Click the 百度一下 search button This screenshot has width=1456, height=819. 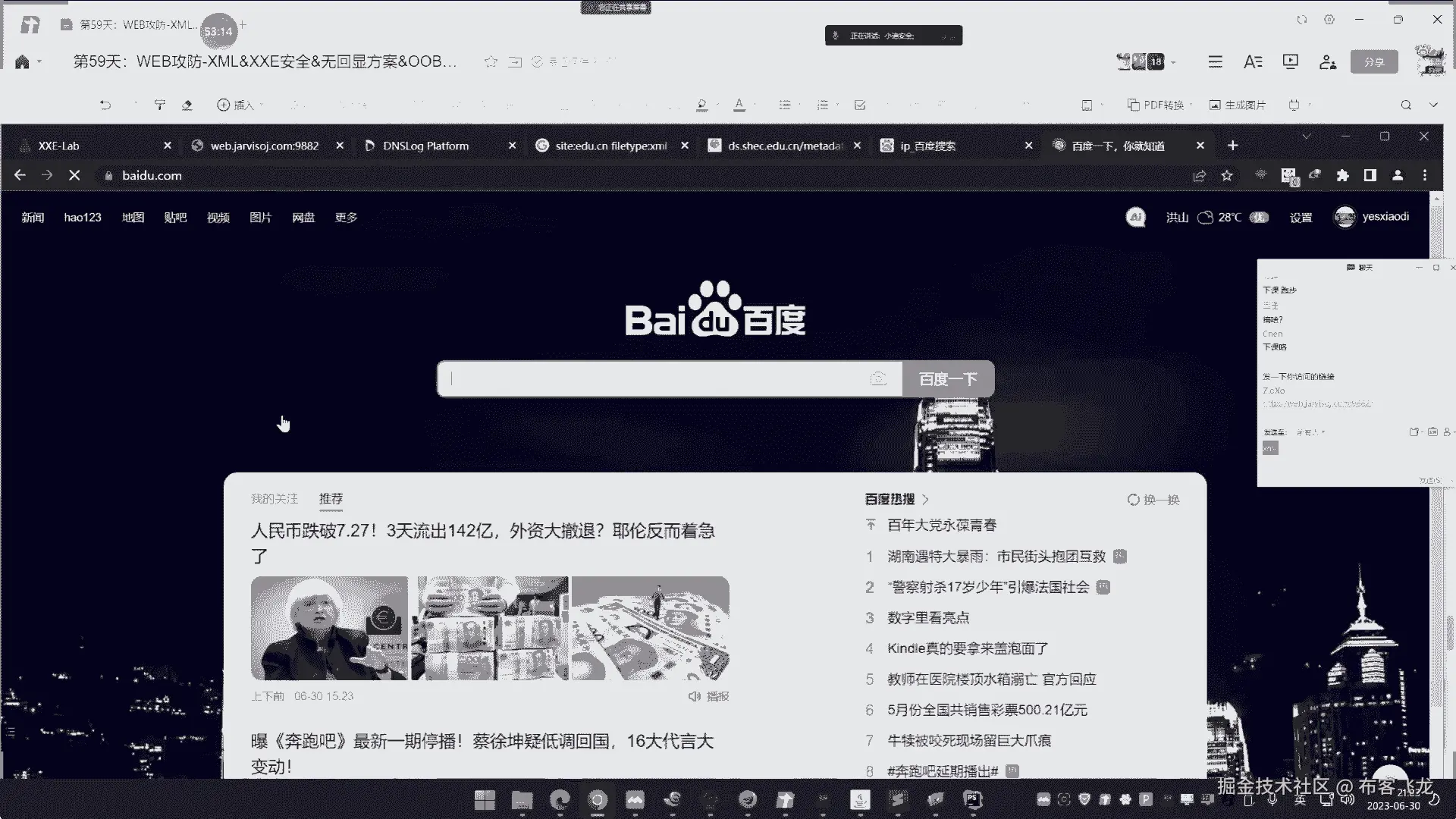[x=948, y=379]
